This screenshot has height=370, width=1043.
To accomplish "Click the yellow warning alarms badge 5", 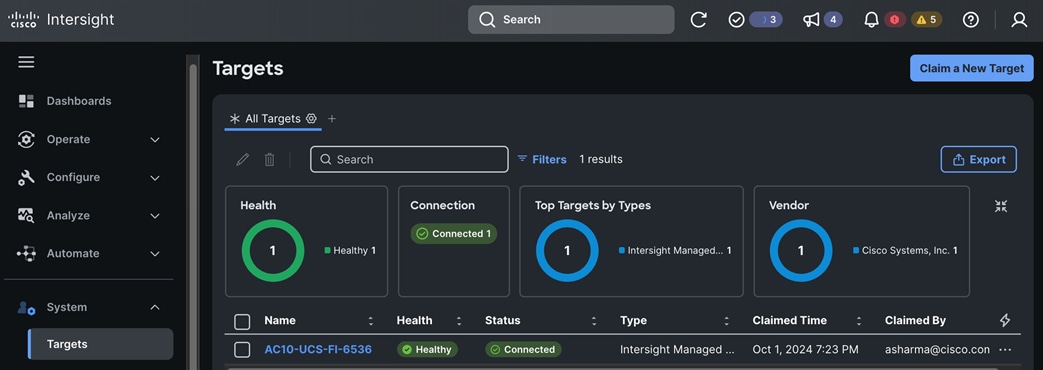I will pyautogui.click(x=927, y=20).
